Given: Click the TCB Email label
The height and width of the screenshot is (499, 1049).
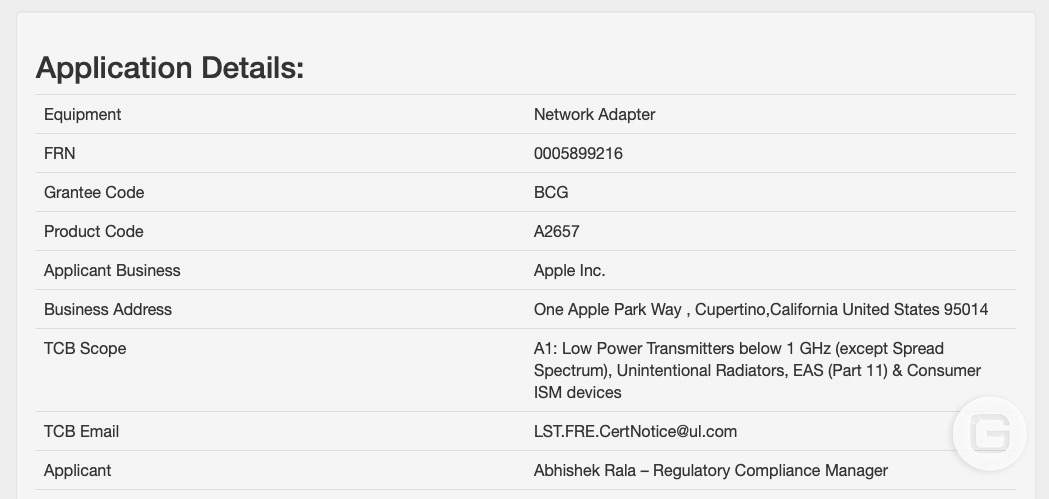Looking at the screenshot, I should tap(82, 431).
